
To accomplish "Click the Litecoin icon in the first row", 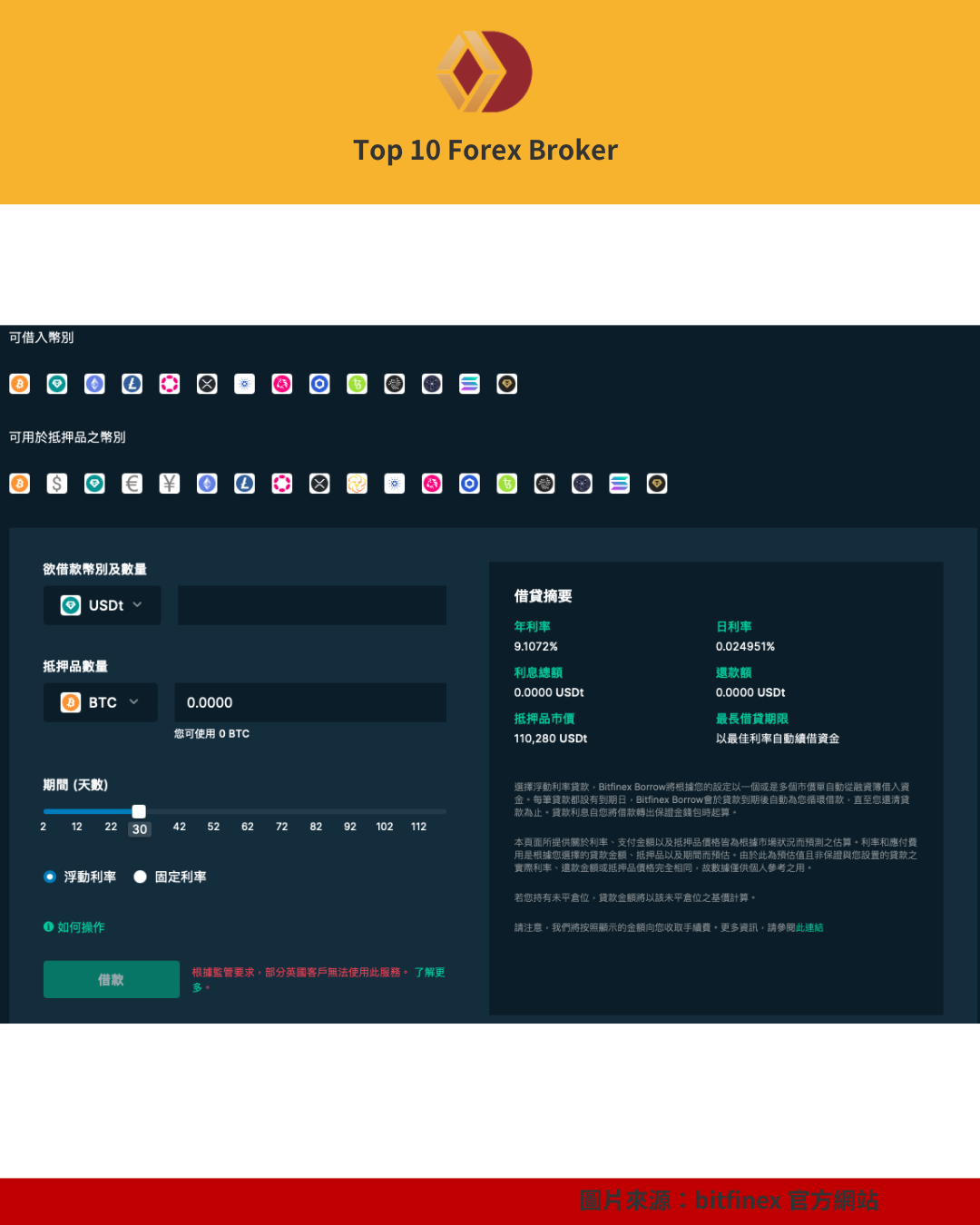I will [132, 384].
